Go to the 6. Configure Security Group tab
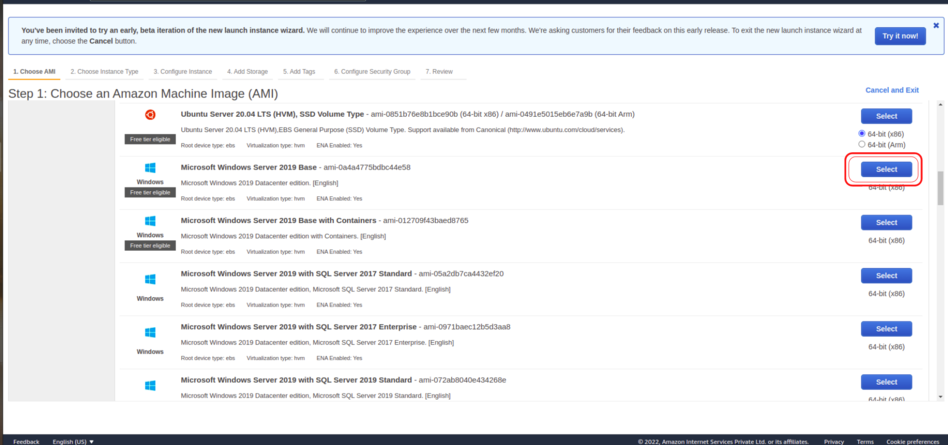This screenshot has width=948, height=445. (372, 71)
